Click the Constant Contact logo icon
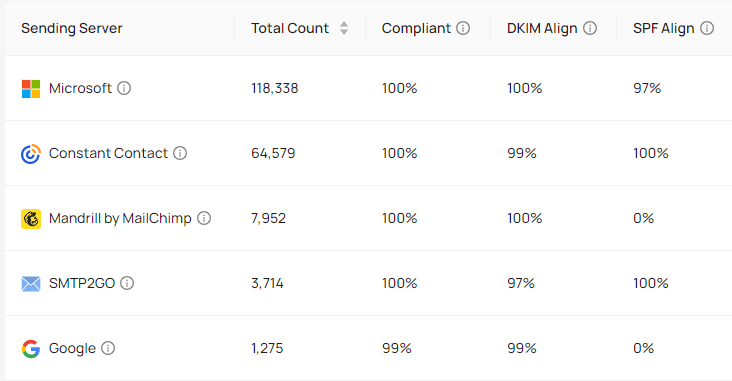 (x=31, y=154)
